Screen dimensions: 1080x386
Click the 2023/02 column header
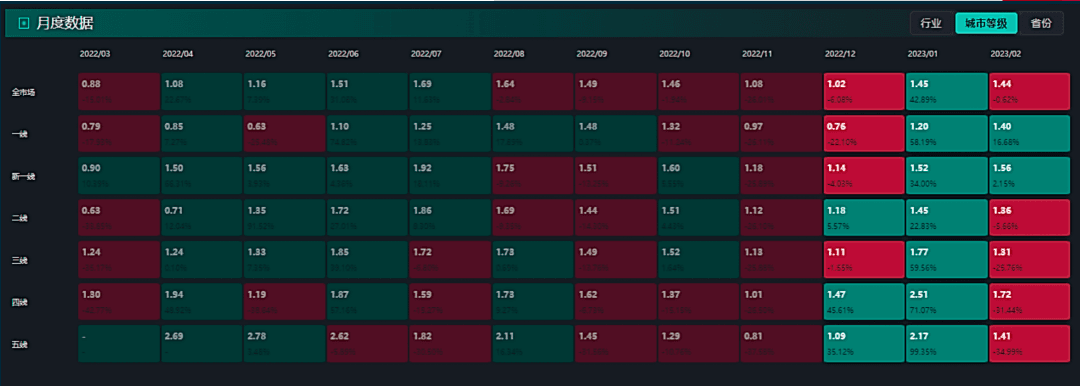tap(1005, 54)
